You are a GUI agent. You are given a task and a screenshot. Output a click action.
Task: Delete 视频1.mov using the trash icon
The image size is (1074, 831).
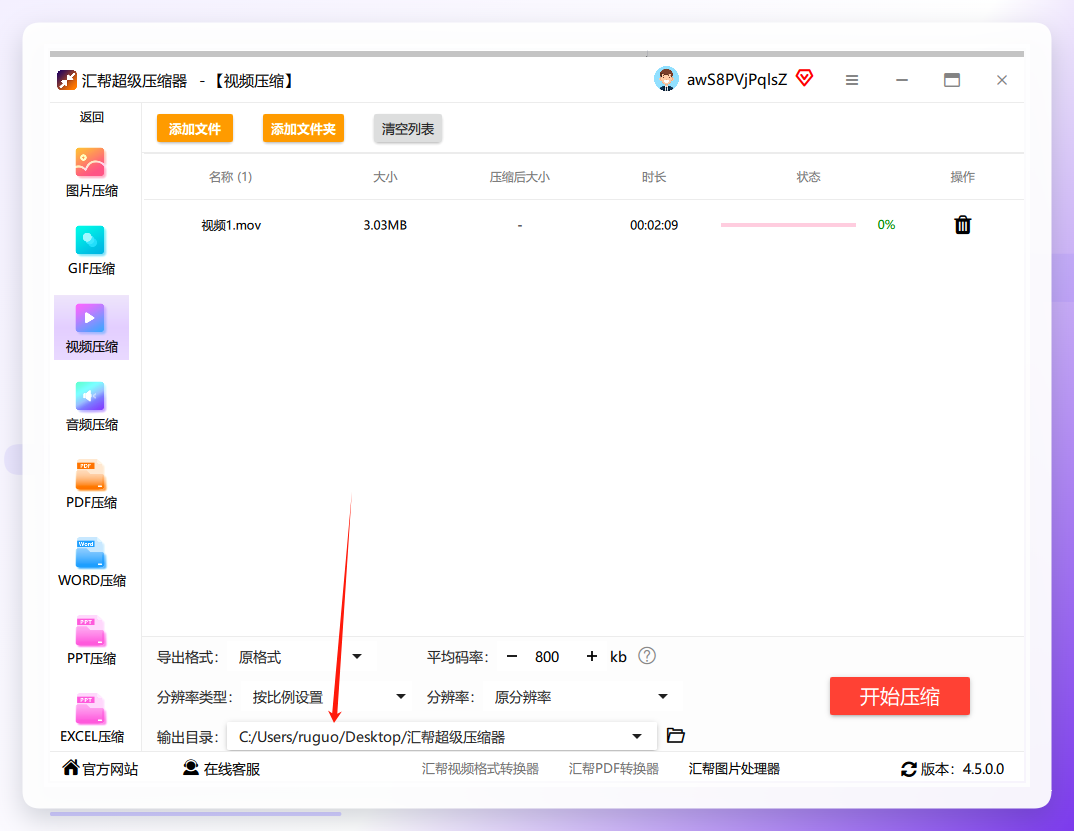(962, 225)
